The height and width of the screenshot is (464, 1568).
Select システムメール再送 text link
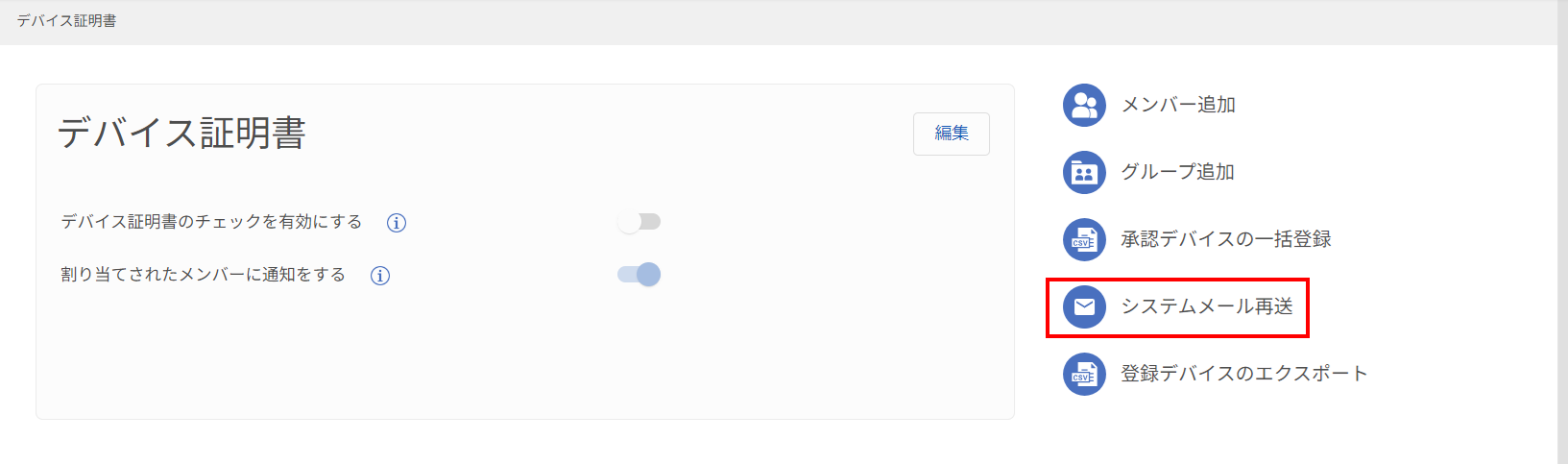1207,306
